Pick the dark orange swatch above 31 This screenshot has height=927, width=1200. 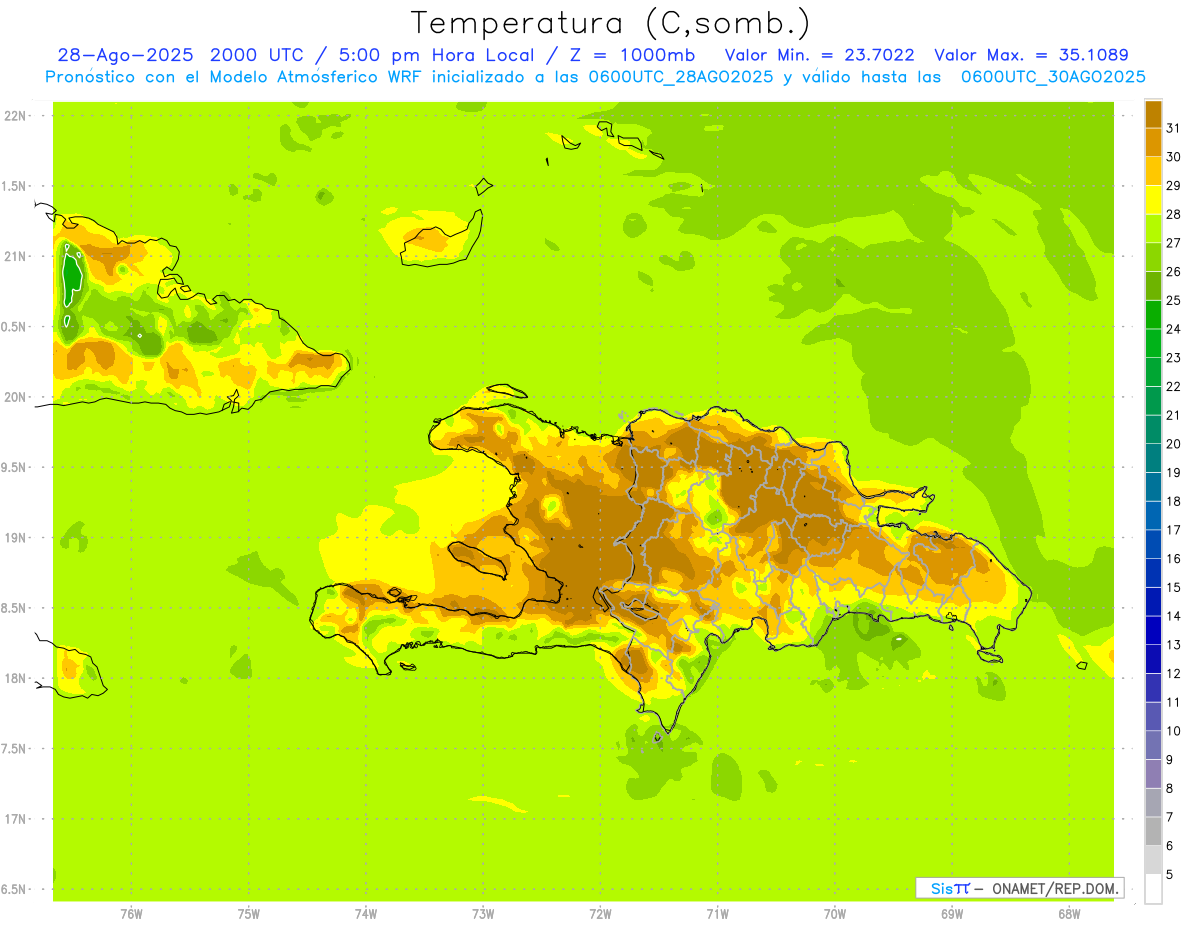pos(1153,114)
